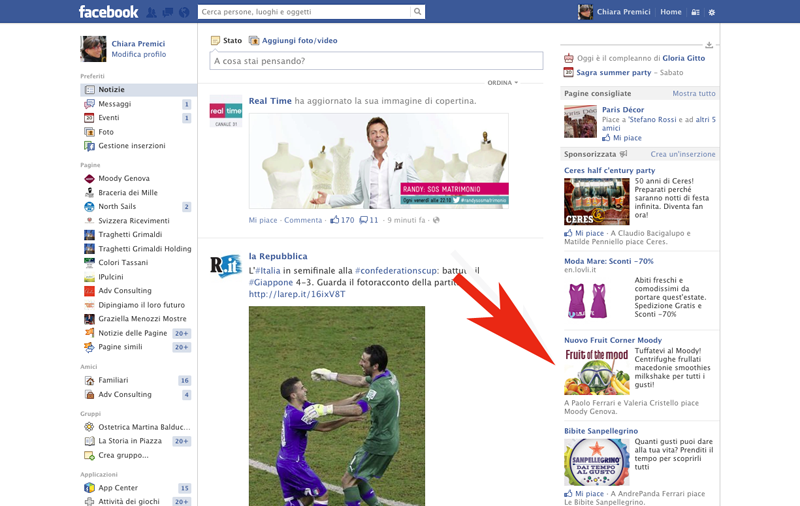Open Bibite Sanpellegrino ad title

[601, 431]
